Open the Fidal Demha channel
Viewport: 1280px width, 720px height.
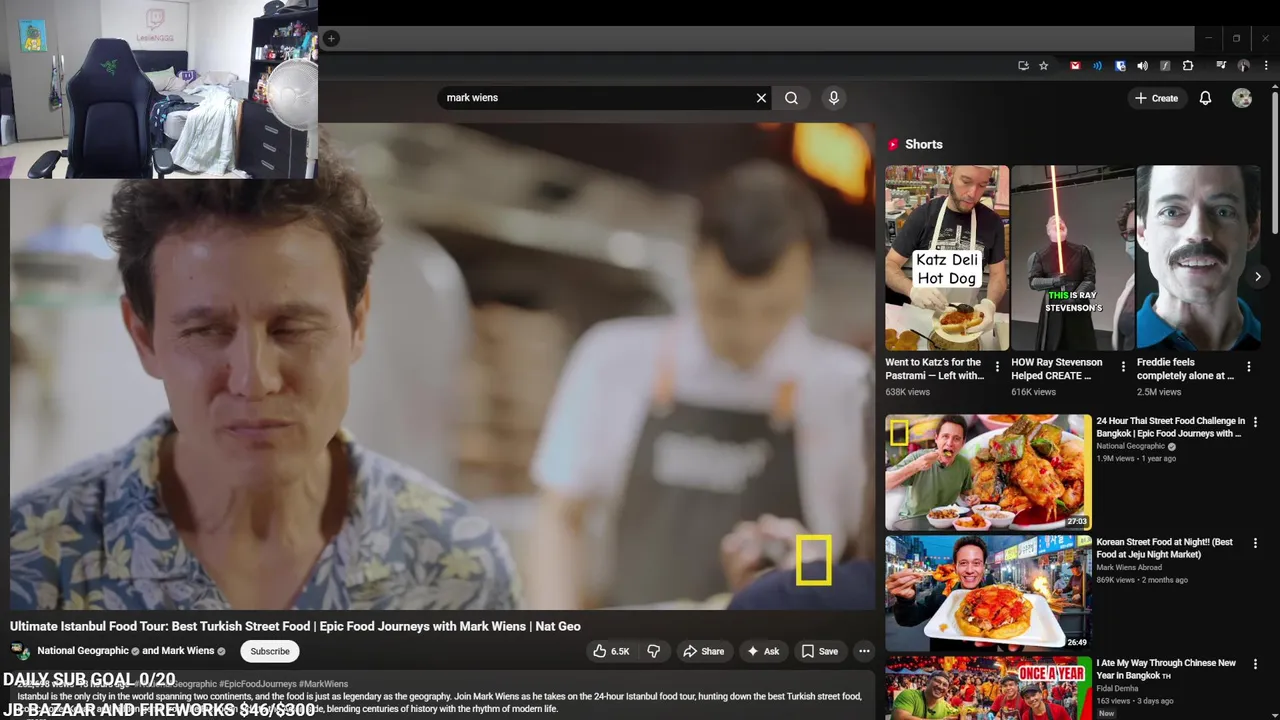click(1119, 689)
